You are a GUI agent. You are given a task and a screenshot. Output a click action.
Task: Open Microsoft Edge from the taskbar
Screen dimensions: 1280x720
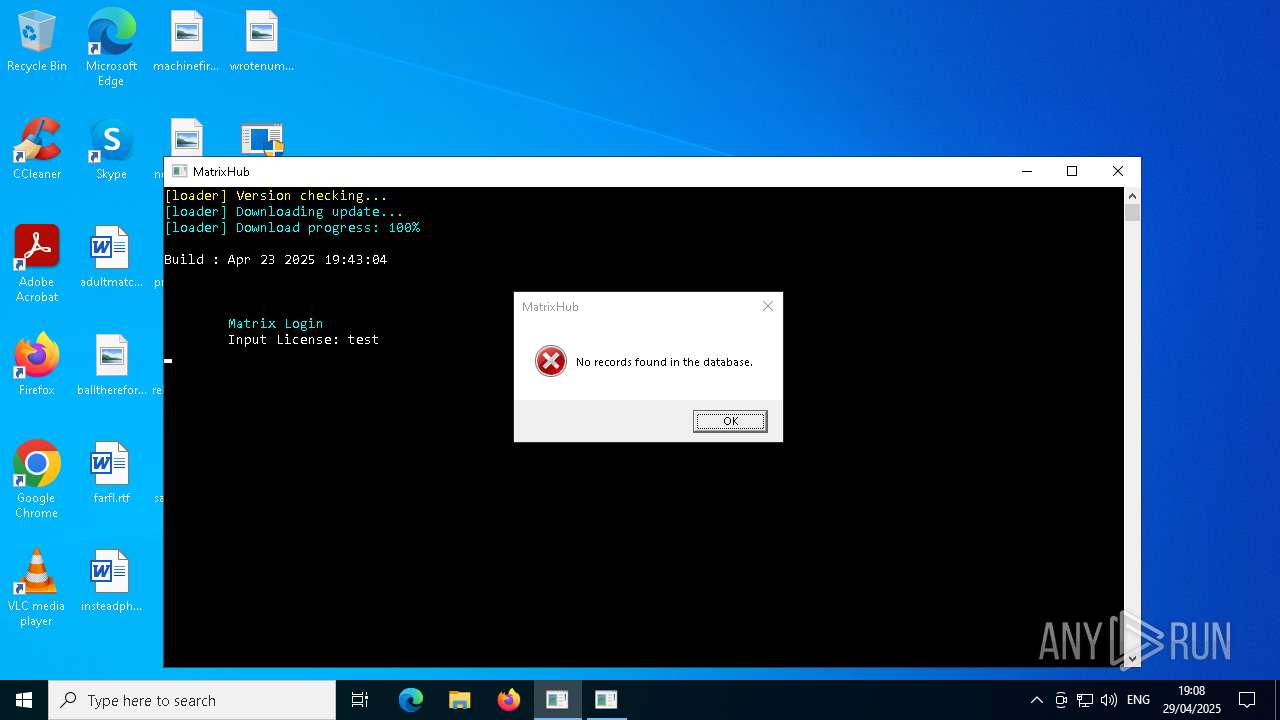click(x=411, y=700)
